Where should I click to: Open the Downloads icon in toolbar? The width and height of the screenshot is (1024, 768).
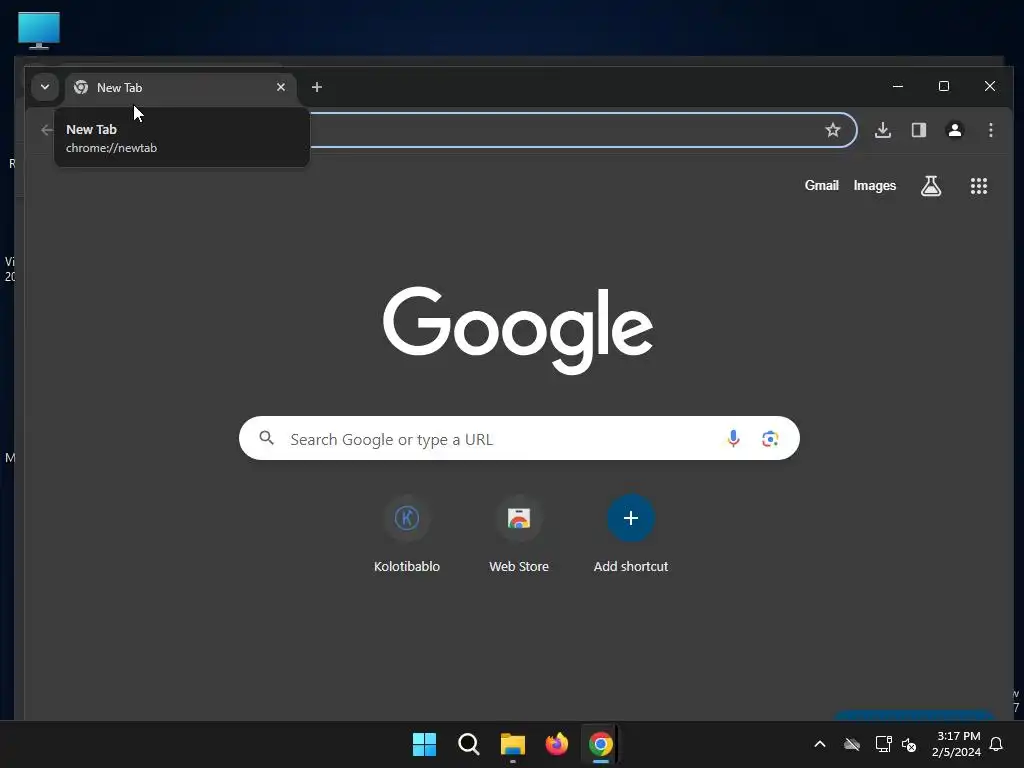pos(883,130)
